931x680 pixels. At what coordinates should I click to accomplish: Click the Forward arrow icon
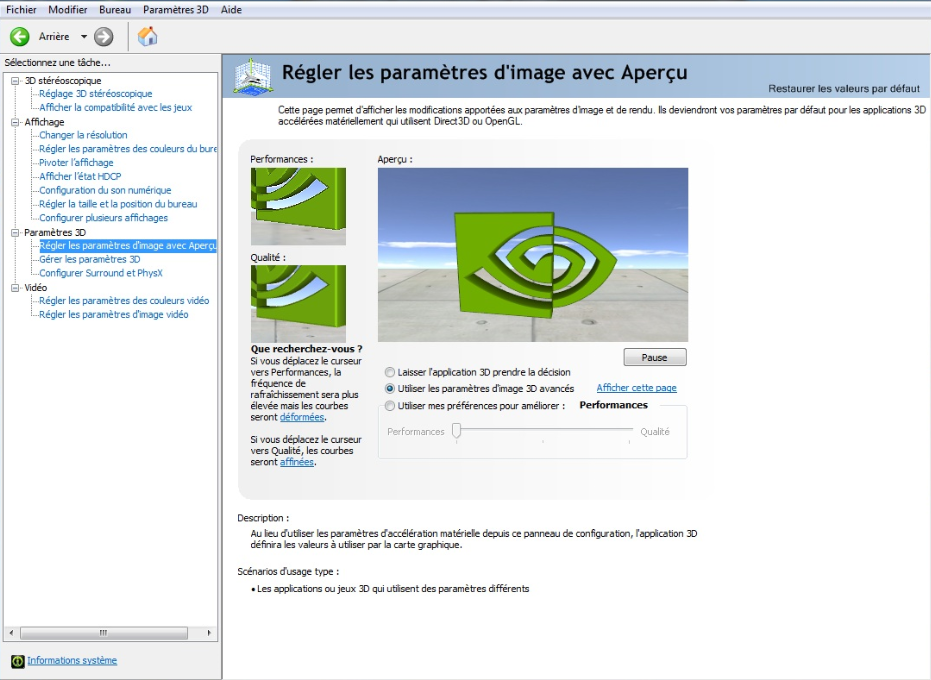(104, 37)
